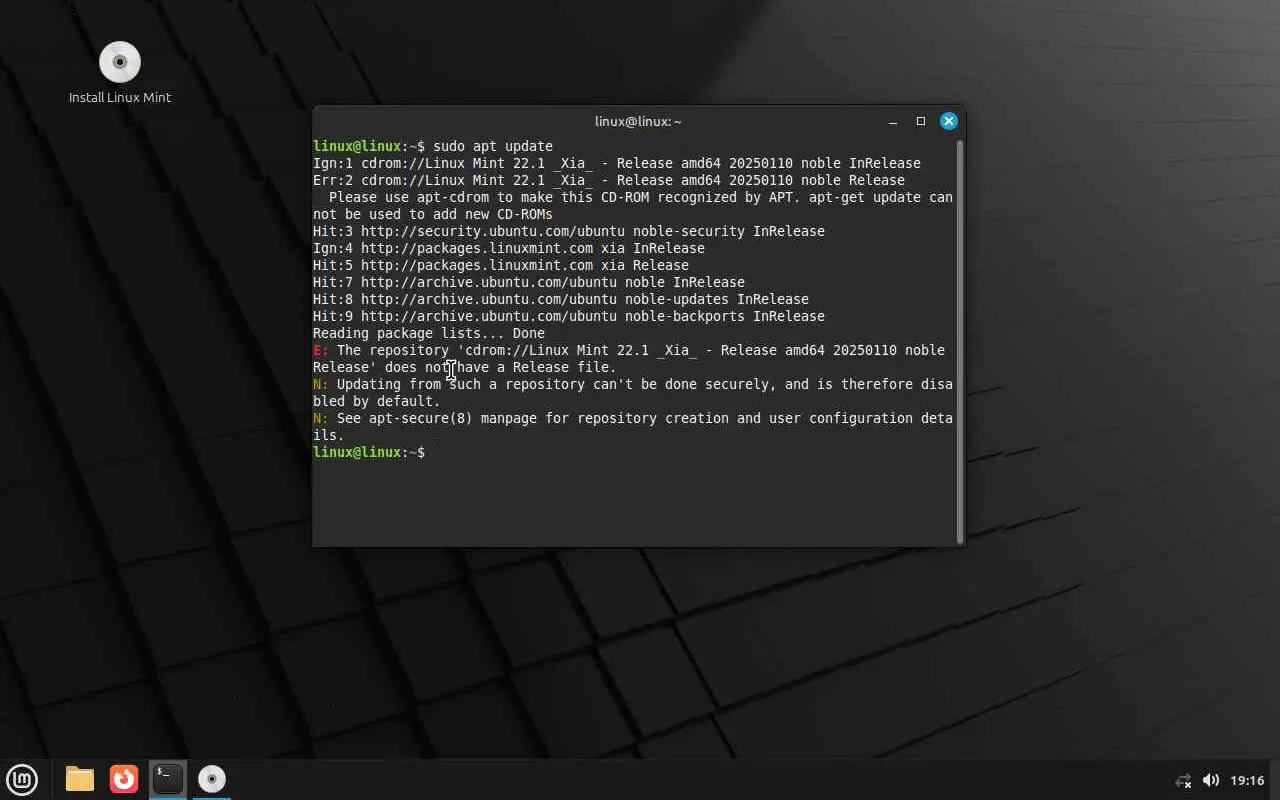Click the 'Ign:1' cdrom line
This screenshot has height=800, width=1280.
click(x=617, y=163)
